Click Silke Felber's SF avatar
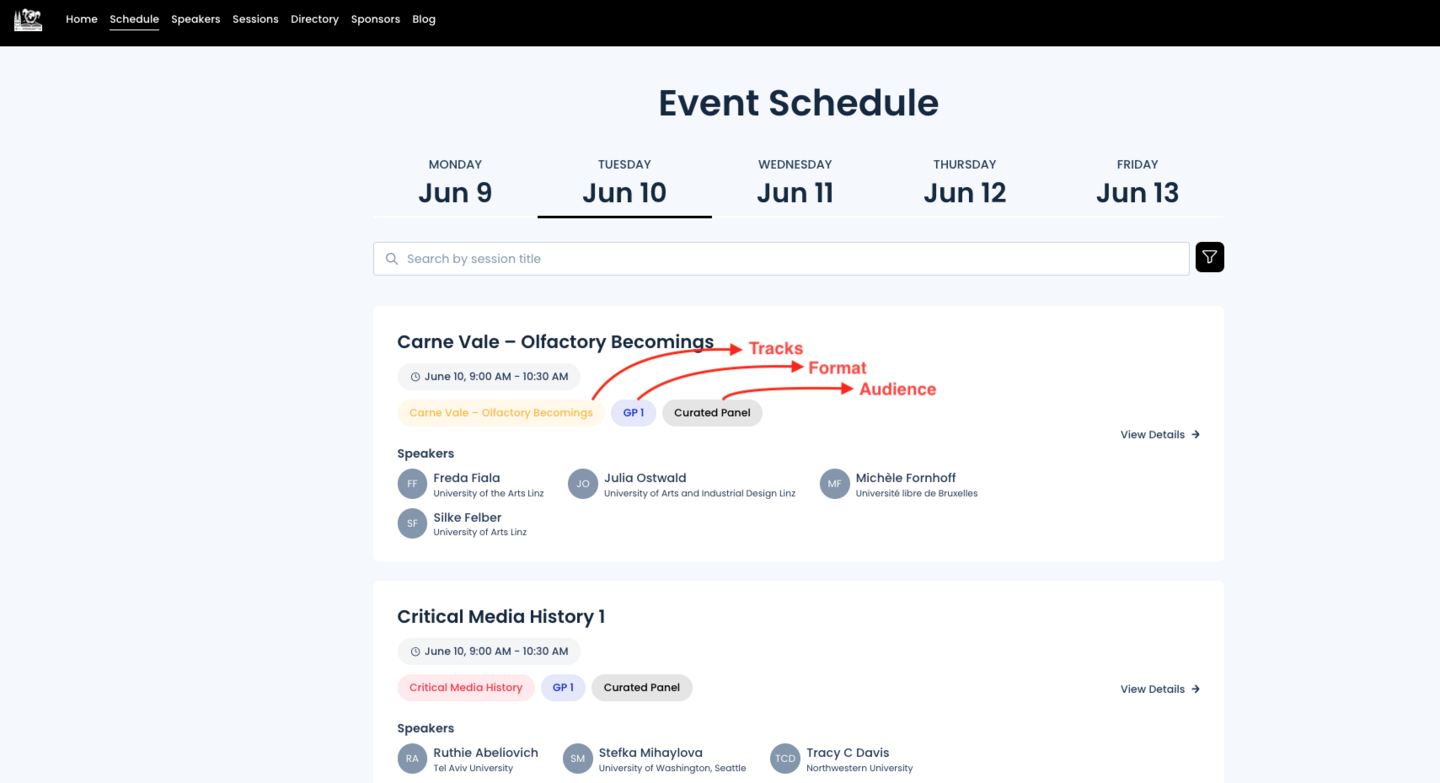Screen dimensions: 1440x783 (412, 523)
